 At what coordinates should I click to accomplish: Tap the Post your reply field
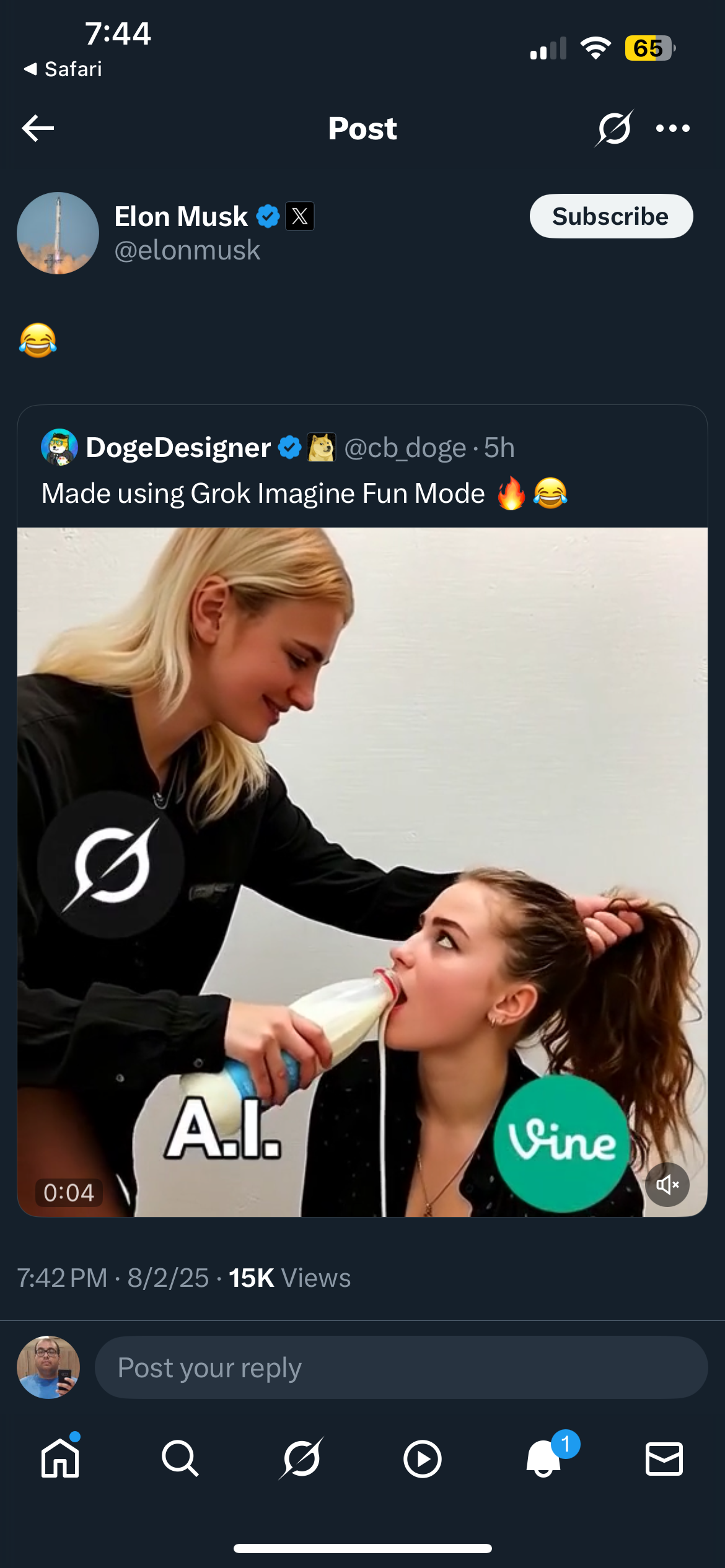pos(401,1367)
